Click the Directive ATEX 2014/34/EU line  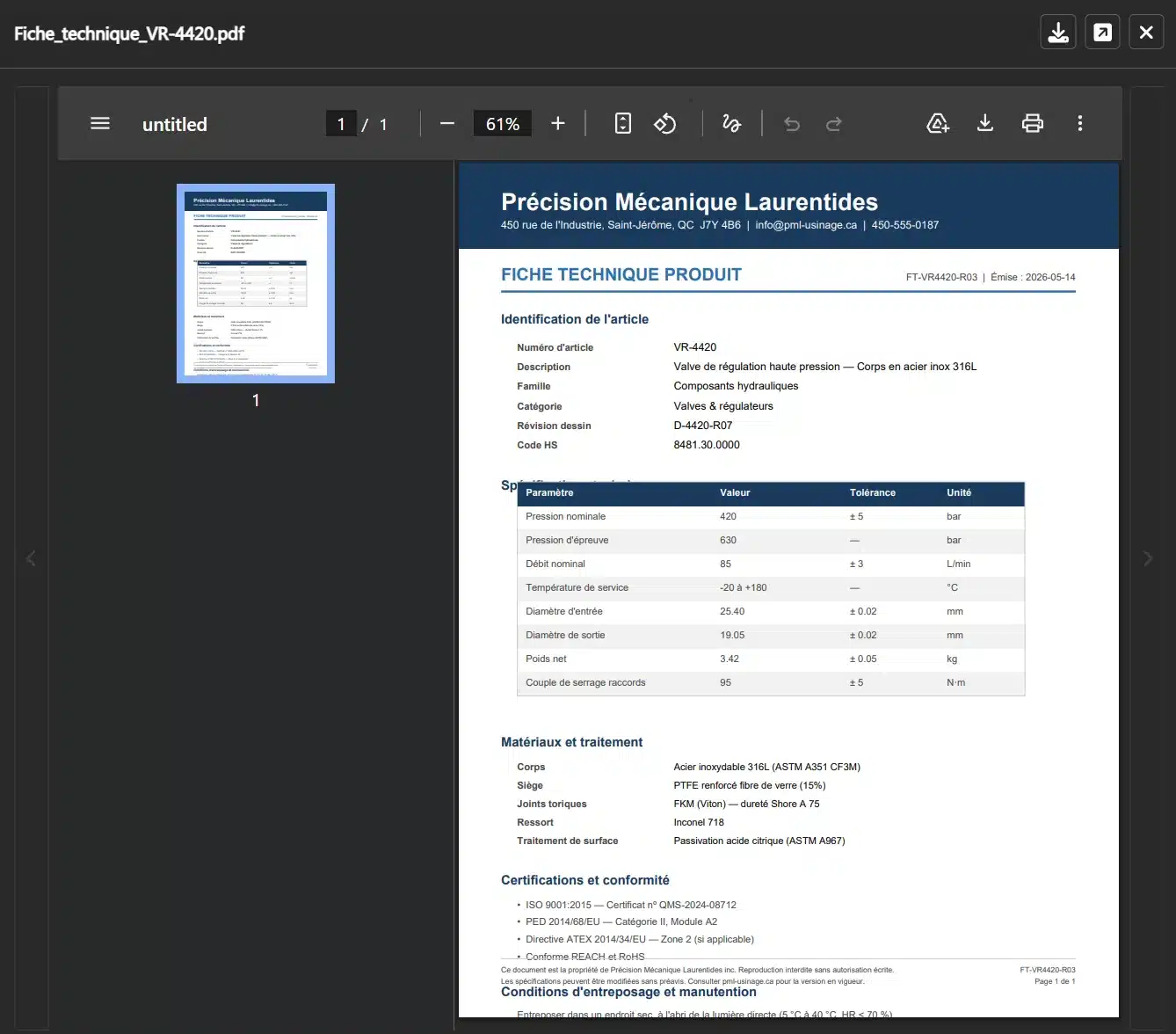pyautogui.click(x=640, y=939)
